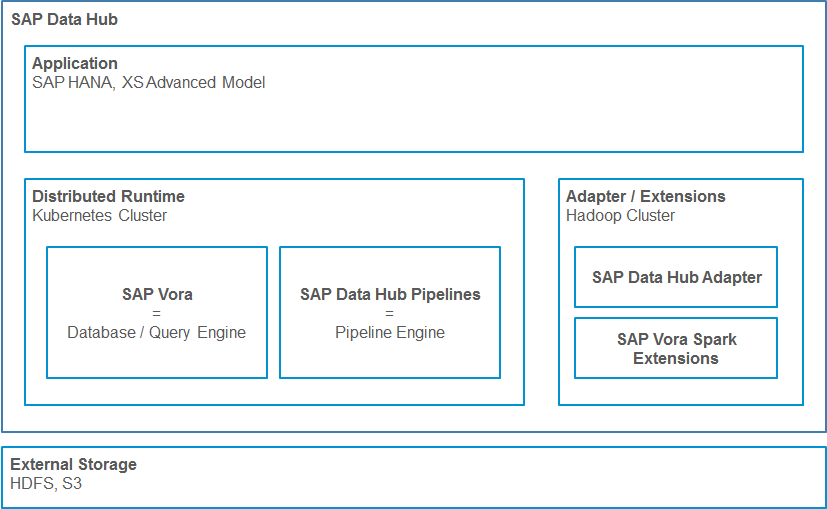
Task: Select the 'SAP Data Hub Adapter' box
Action: 676,277
